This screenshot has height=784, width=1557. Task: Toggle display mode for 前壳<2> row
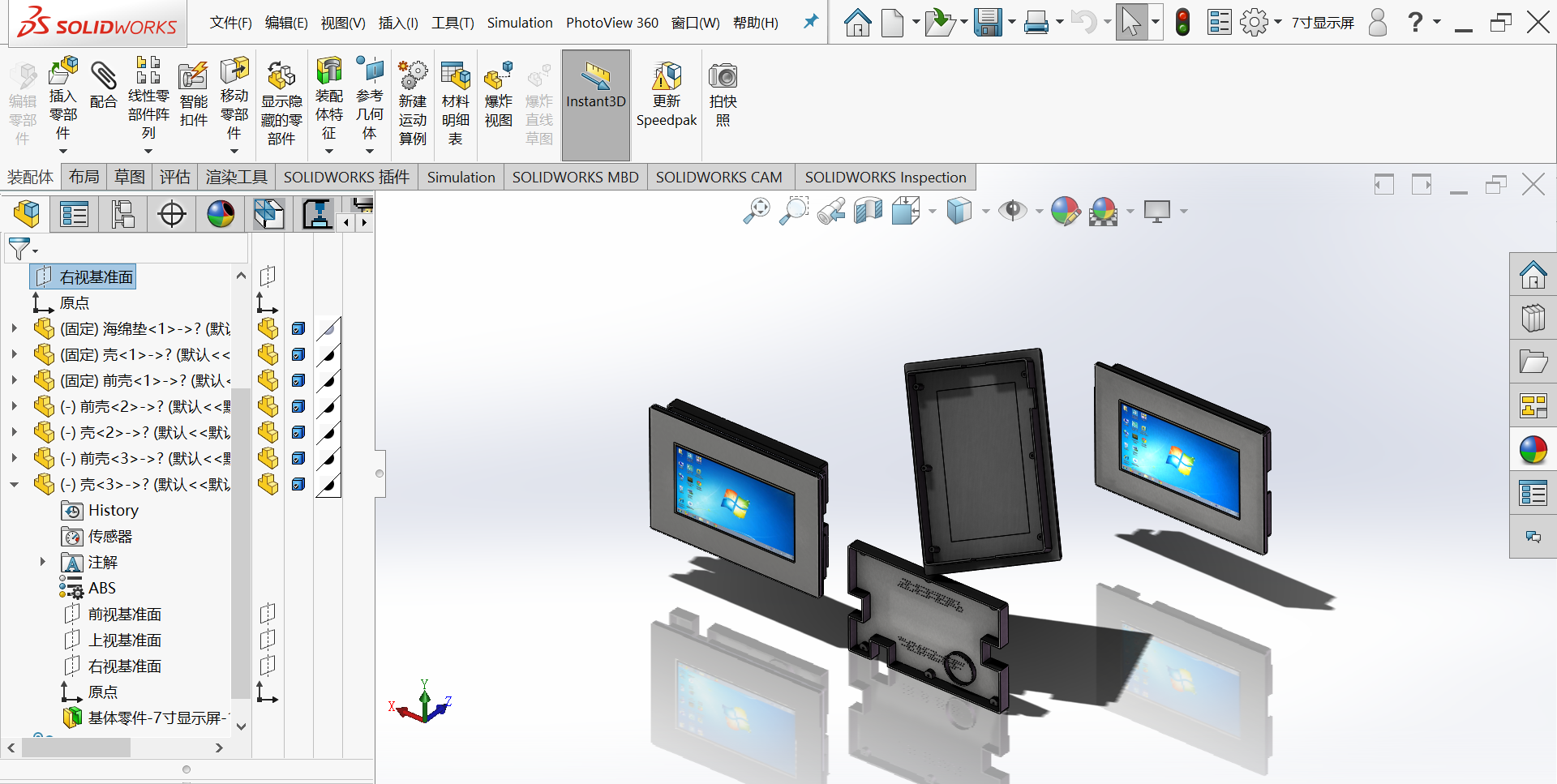pyautogui.click(x=298, y=406)
